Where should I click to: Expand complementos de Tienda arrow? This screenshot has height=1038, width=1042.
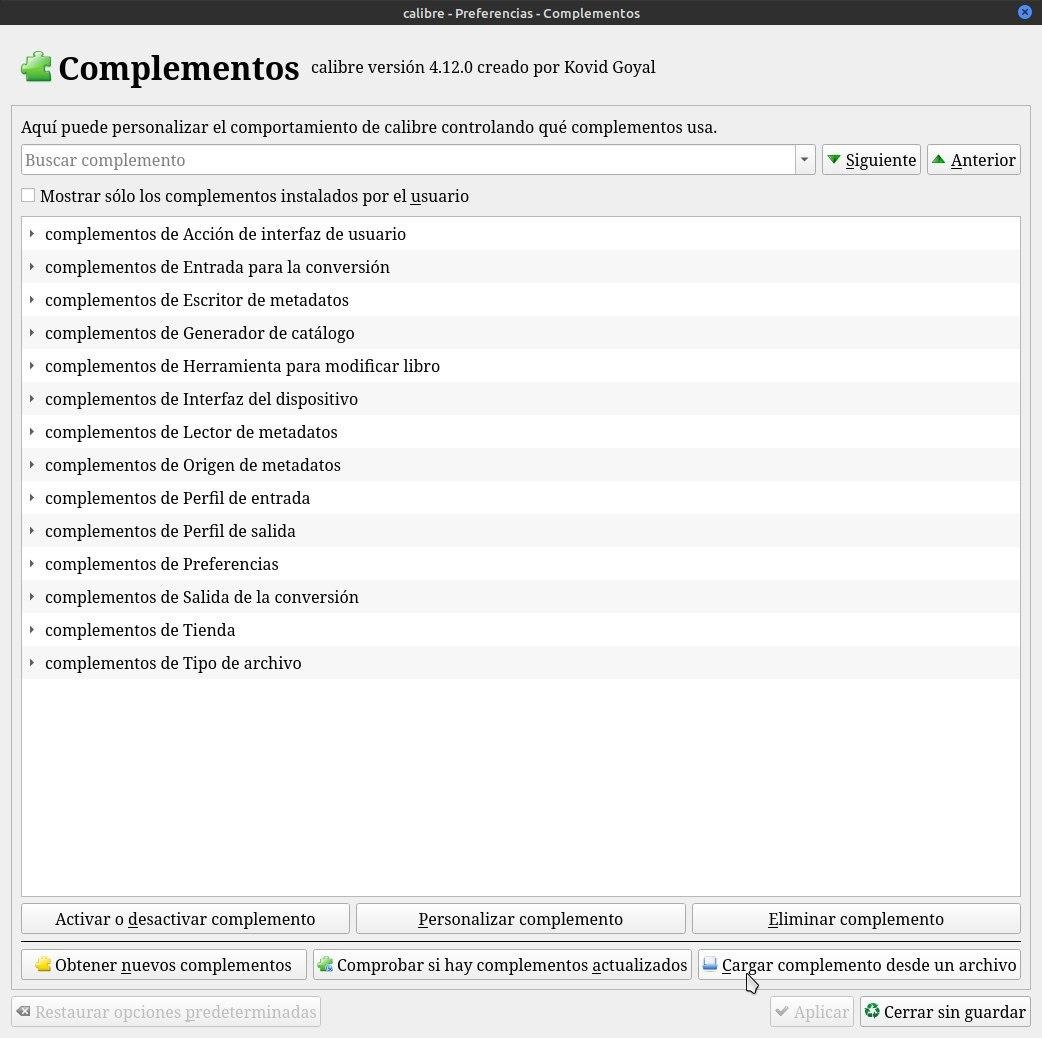(x=31, y=630)
